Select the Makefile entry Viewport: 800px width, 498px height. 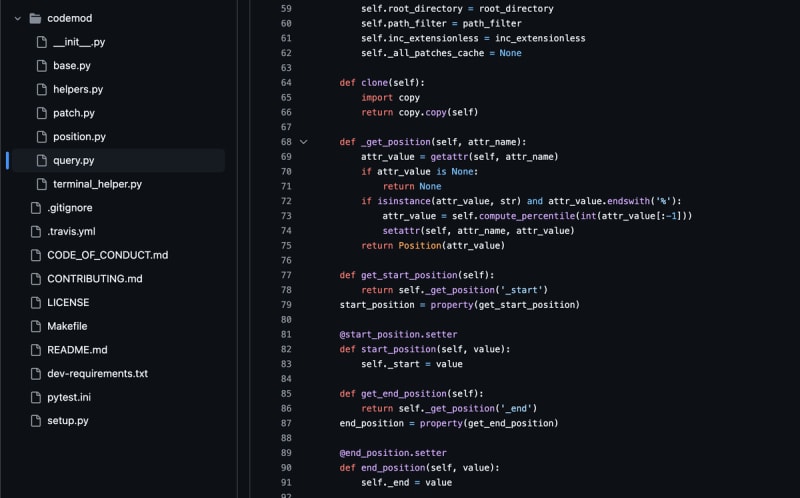[x=67, y=326]
